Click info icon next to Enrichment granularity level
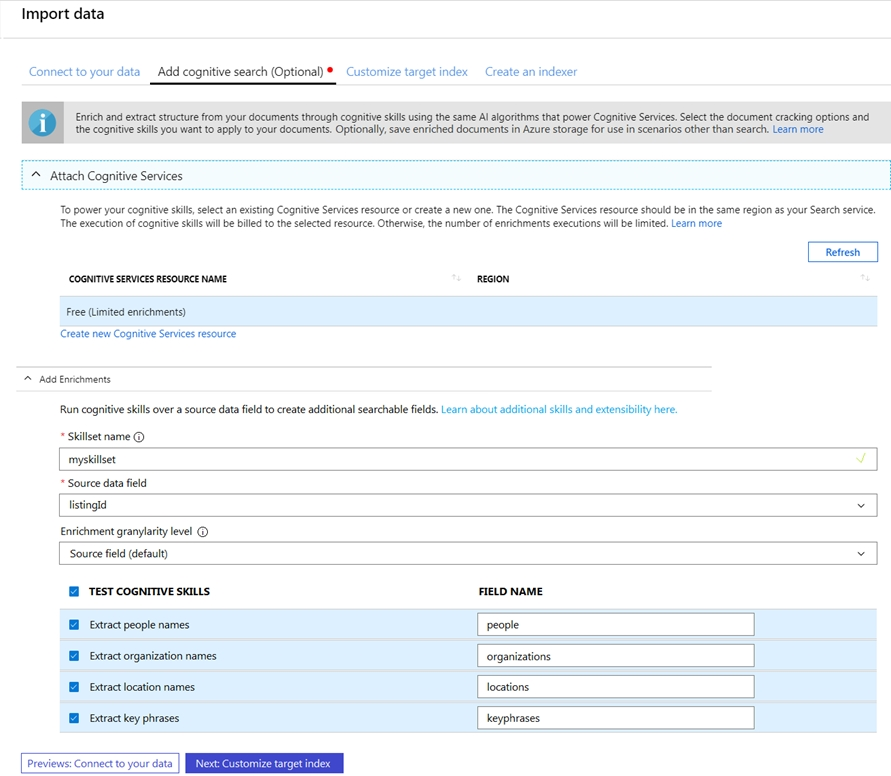The image size is (891, 776). click(203, 532)
